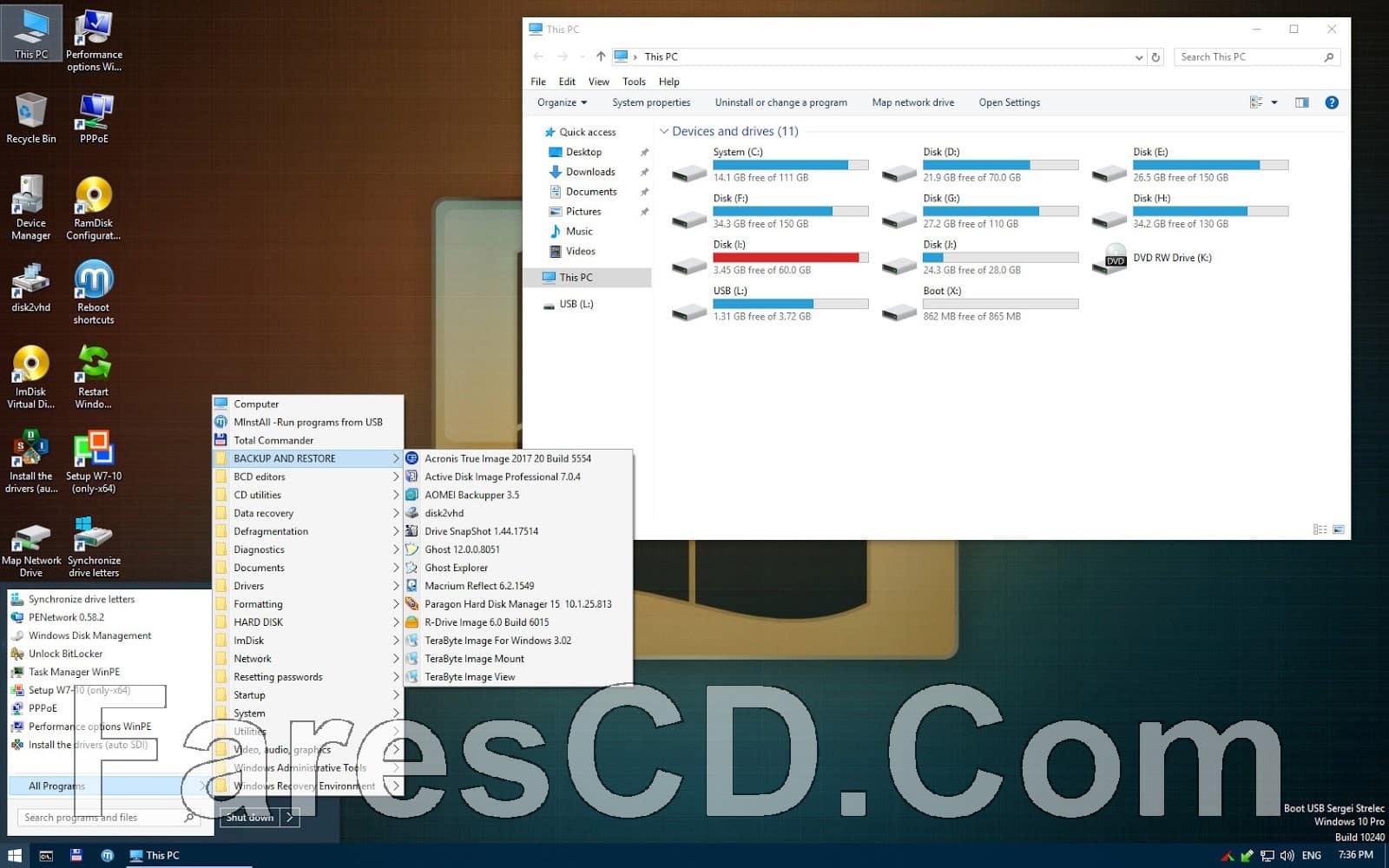
Task: Open TeraByte Image Mount entry
Action: [x=518, y=659]
